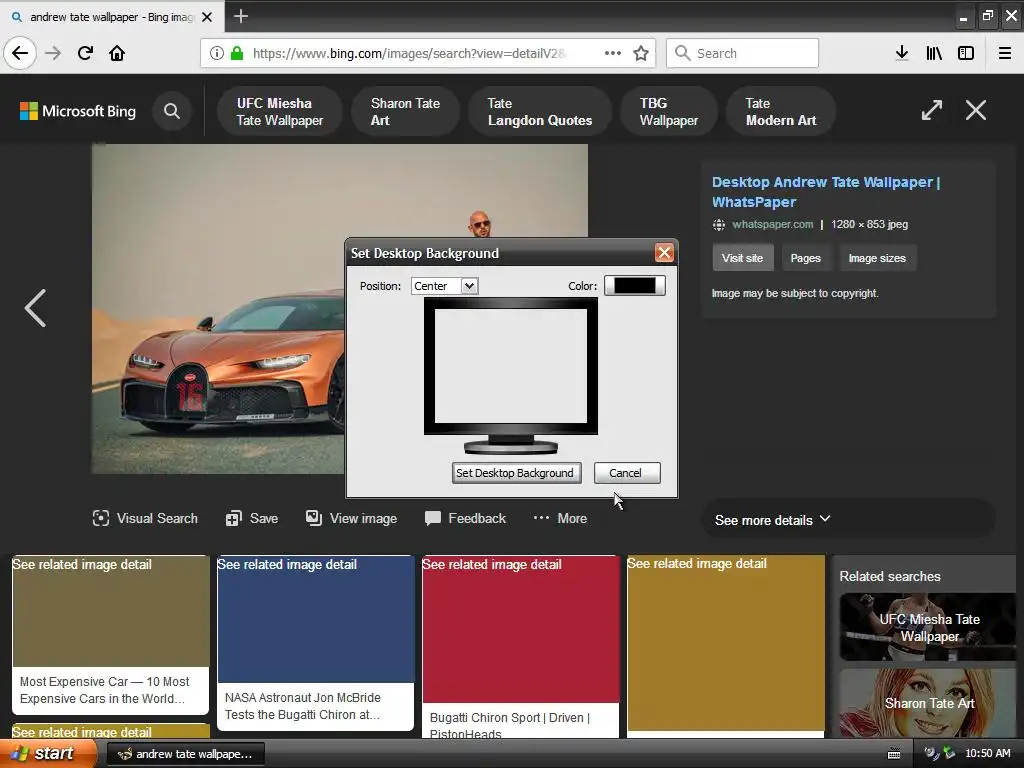Go to previous image arrow
1024x768 pixels.
click(x=35, y=308)
